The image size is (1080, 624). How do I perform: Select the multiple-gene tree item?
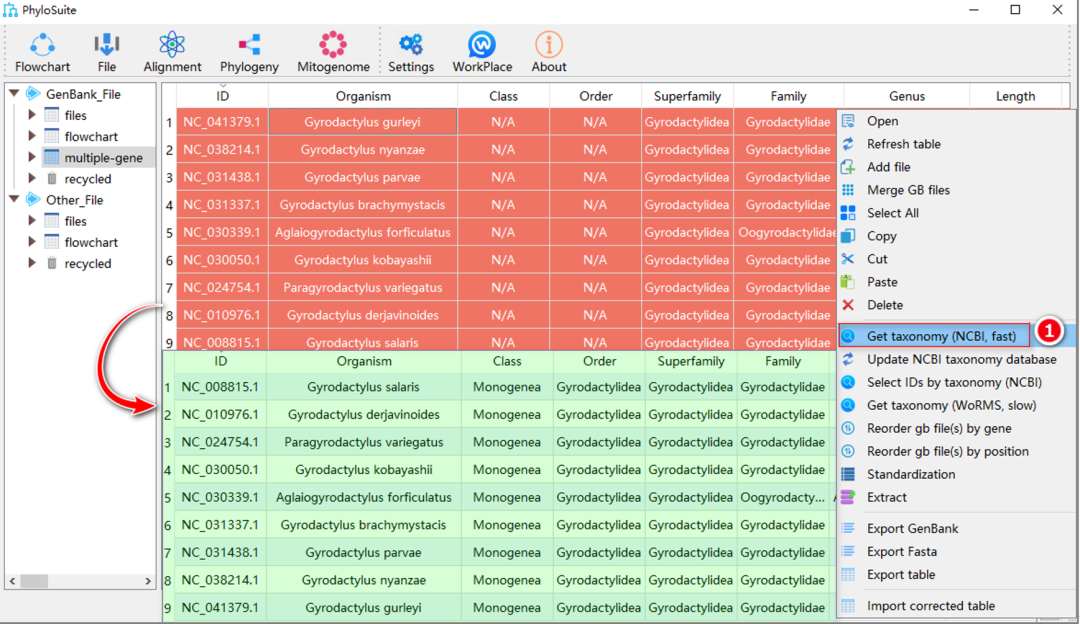tap(103, 158)
